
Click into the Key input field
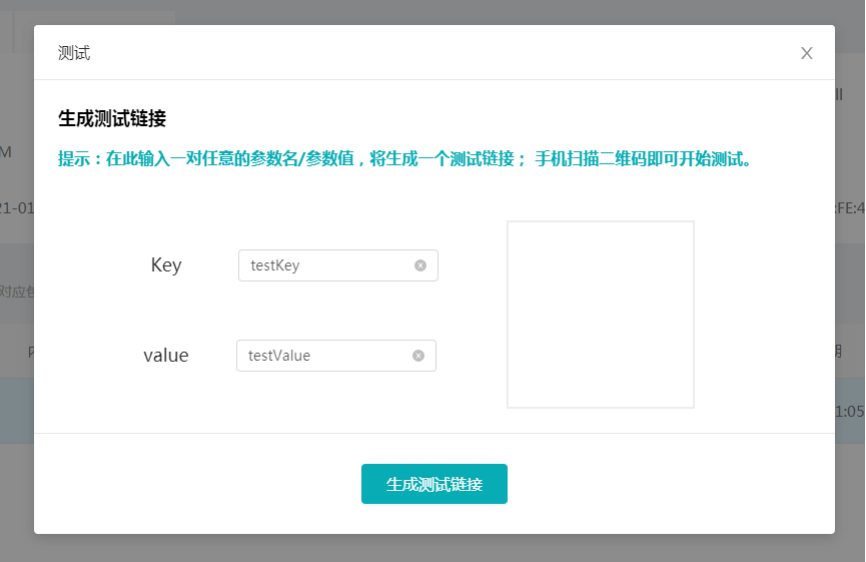[x=338, y=266]
